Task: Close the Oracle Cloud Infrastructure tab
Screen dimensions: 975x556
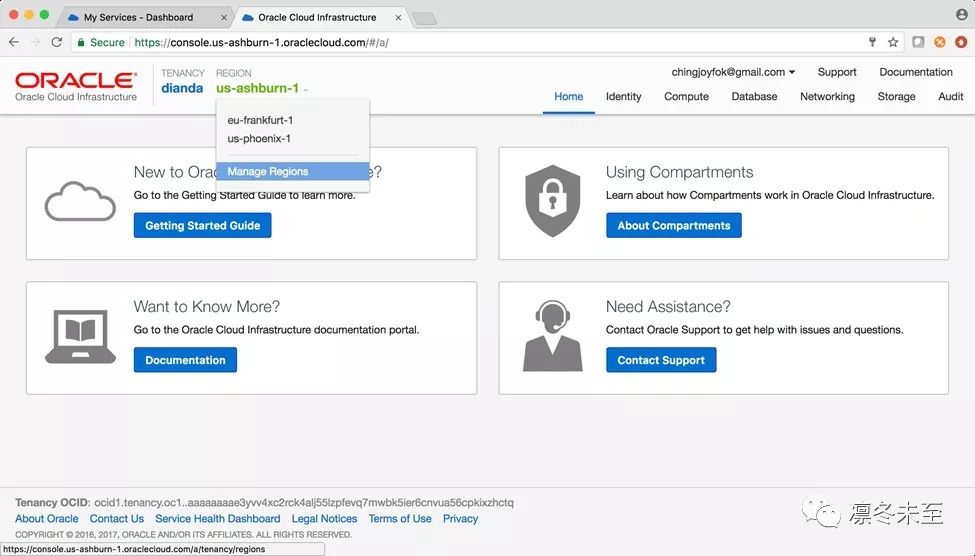Action: point(398,17)
